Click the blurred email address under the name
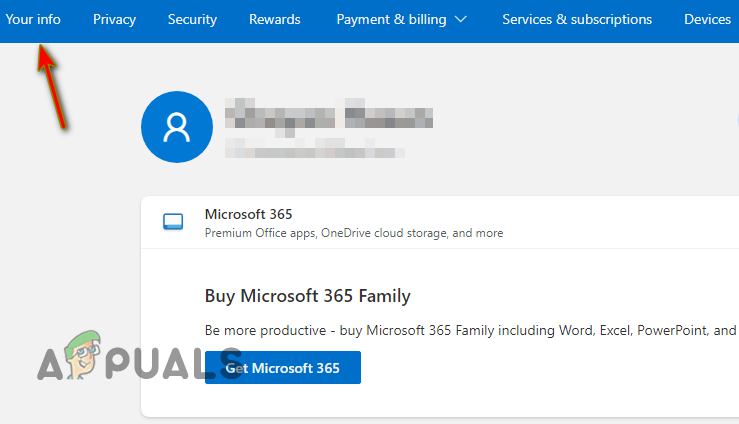 315,149
